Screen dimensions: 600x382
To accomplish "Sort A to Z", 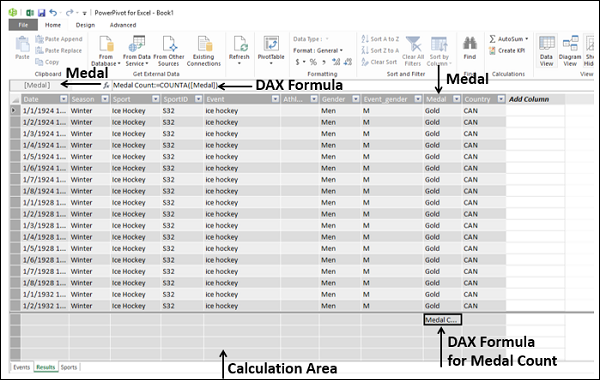I will [x=380, y=39].
